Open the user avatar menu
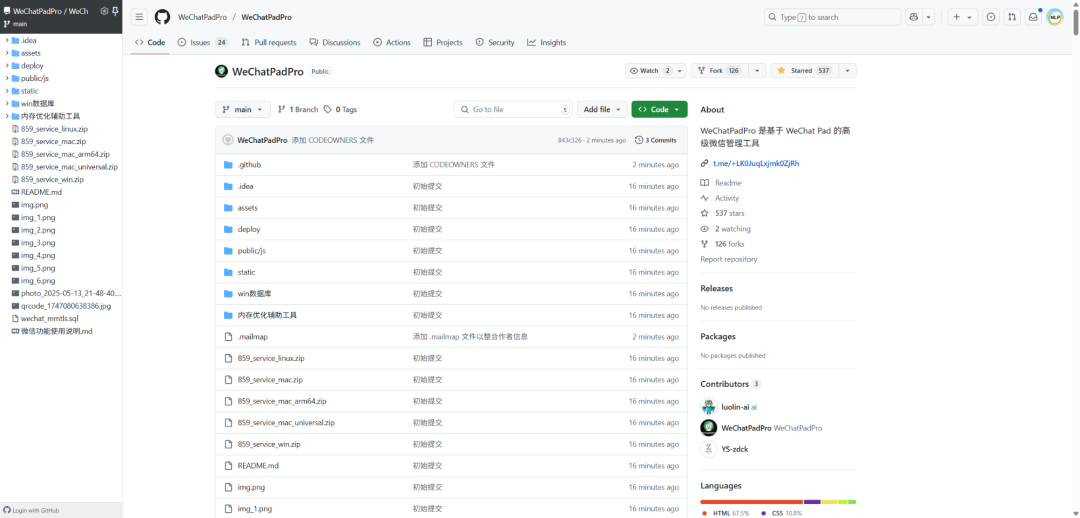1080x518 pixels. pos(1055,17)
